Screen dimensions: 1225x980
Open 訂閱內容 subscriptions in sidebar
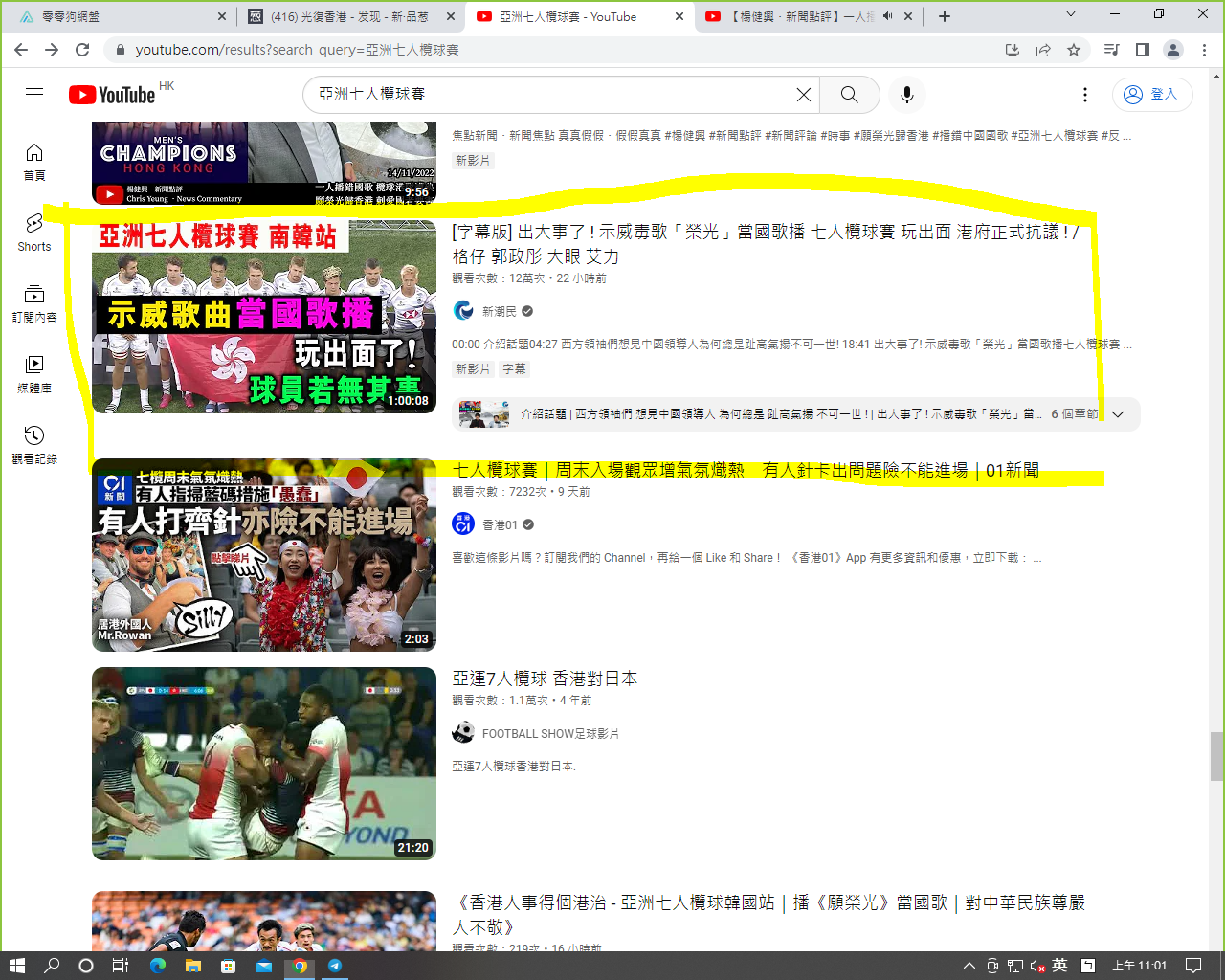pos(34,303)
